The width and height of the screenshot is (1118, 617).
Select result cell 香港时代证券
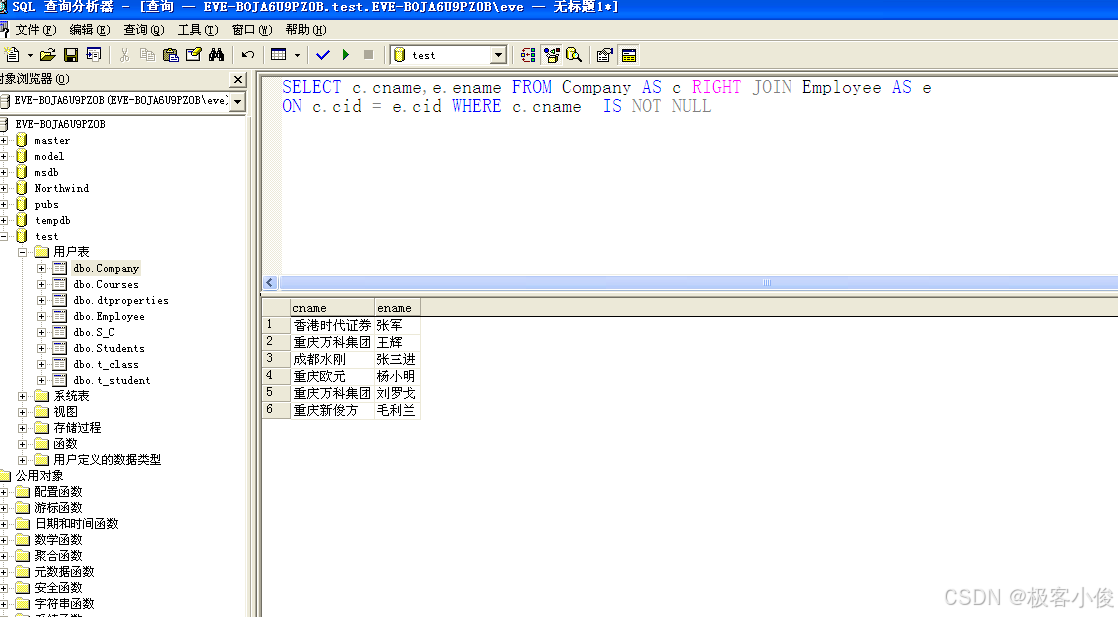click(x=332, y=325)
